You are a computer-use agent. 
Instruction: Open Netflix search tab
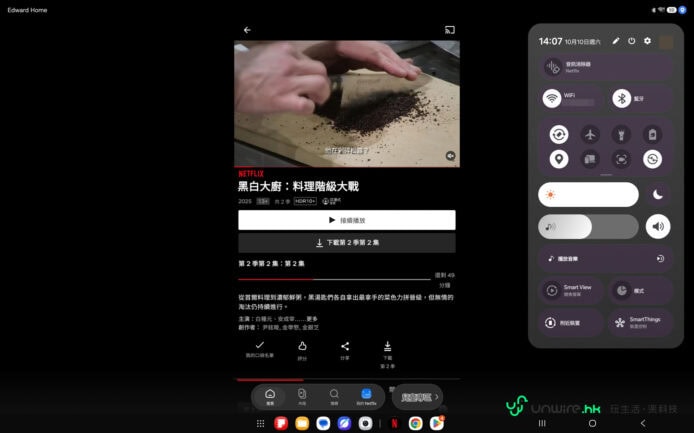click(x=334, y=397)
